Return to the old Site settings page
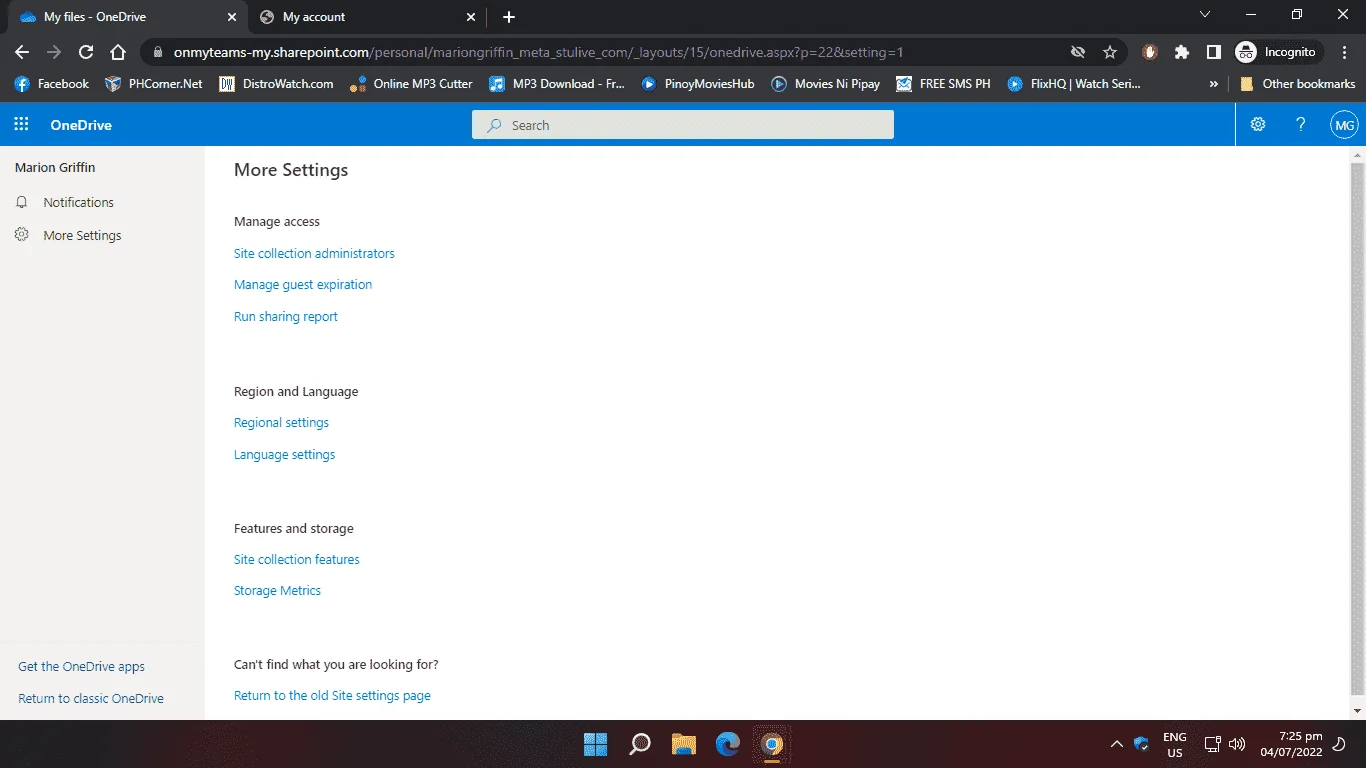Screen dimensions: 1366x768 coord(332,695)
